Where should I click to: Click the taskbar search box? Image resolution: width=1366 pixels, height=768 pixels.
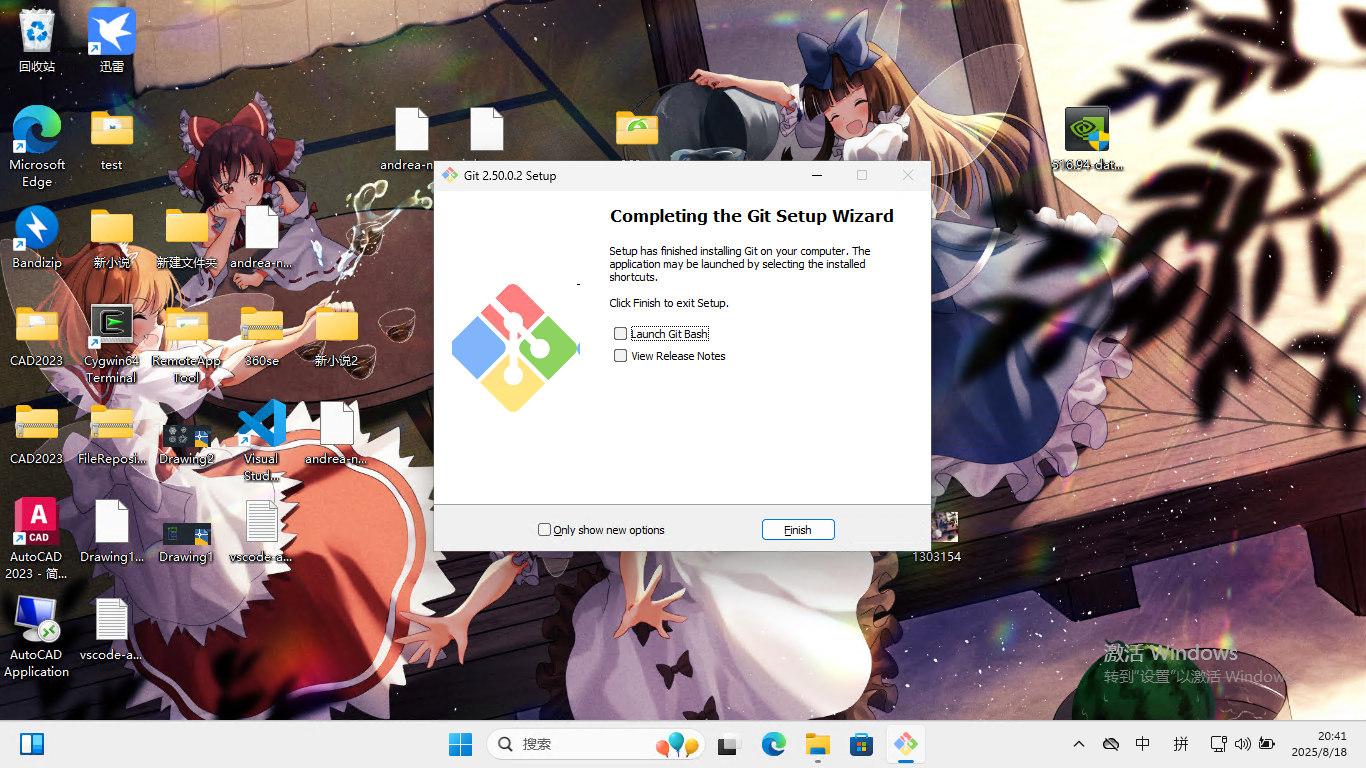(x=596, y=744)
